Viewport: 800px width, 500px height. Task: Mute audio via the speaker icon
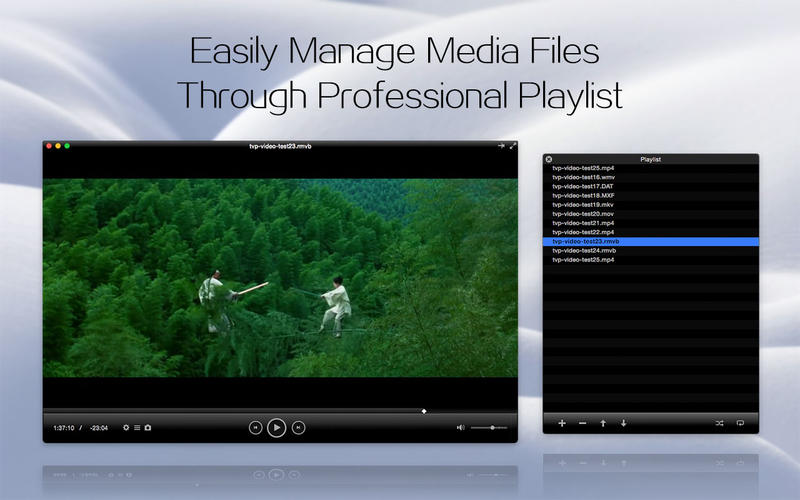click(x=461, y=427)
